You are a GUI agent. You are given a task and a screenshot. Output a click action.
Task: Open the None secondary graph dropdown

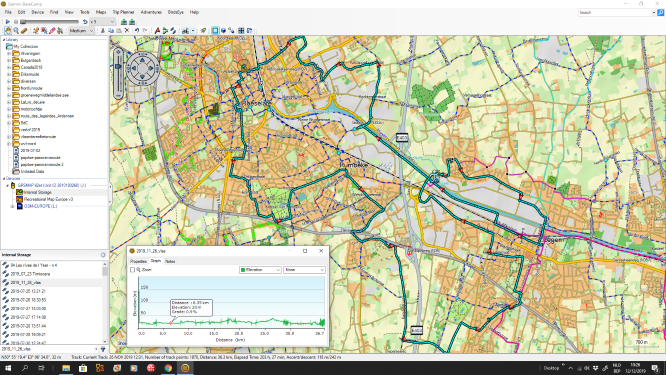click(x=304, y=270)
